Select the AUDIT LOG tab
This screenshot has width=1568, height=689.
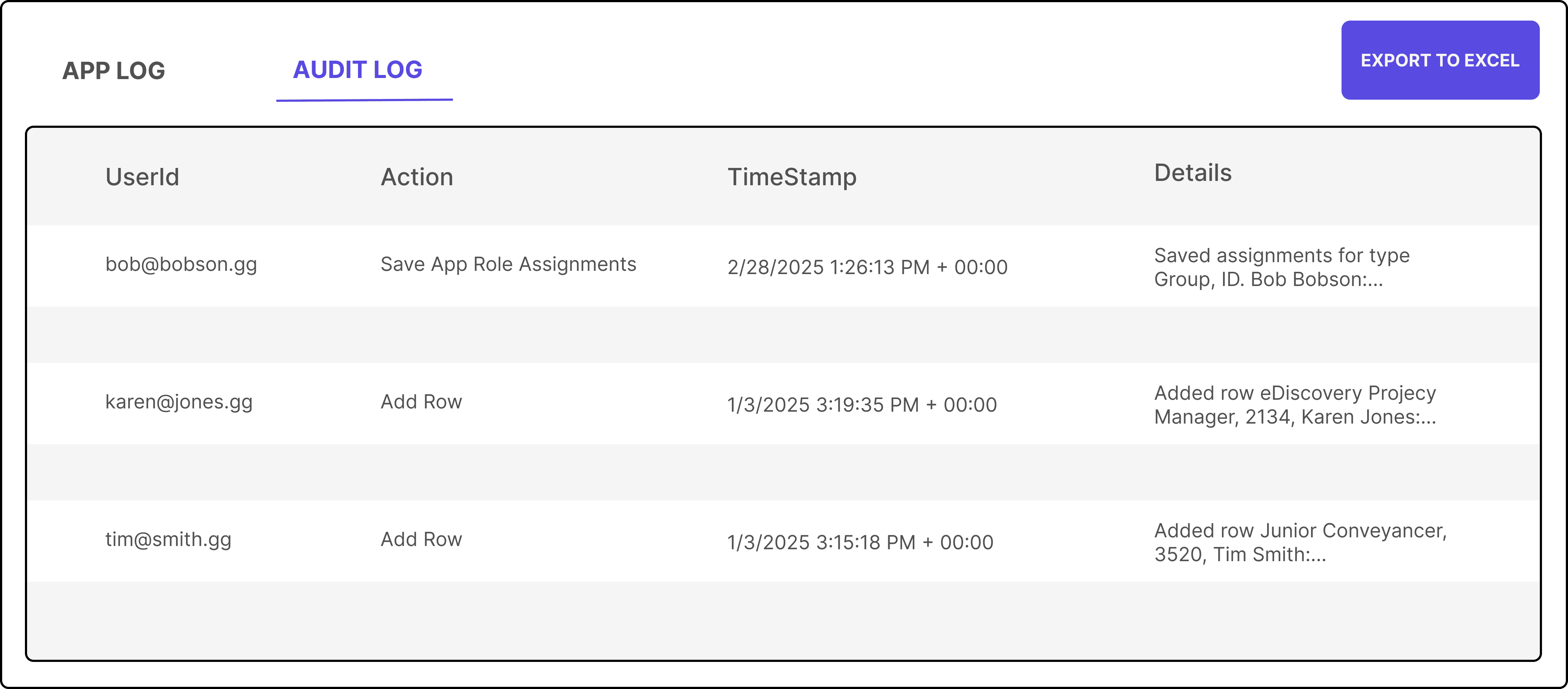pos(358,69)
